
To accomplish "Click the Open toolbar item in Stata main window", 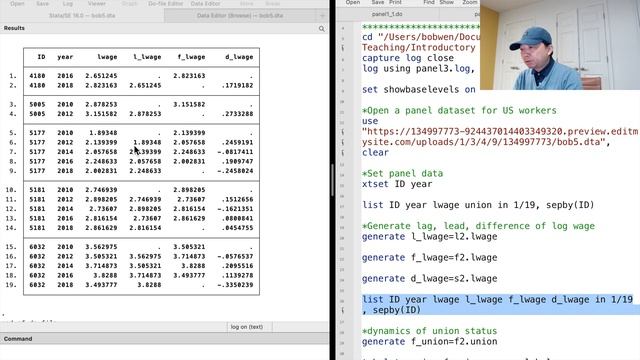I will [18, 3].
